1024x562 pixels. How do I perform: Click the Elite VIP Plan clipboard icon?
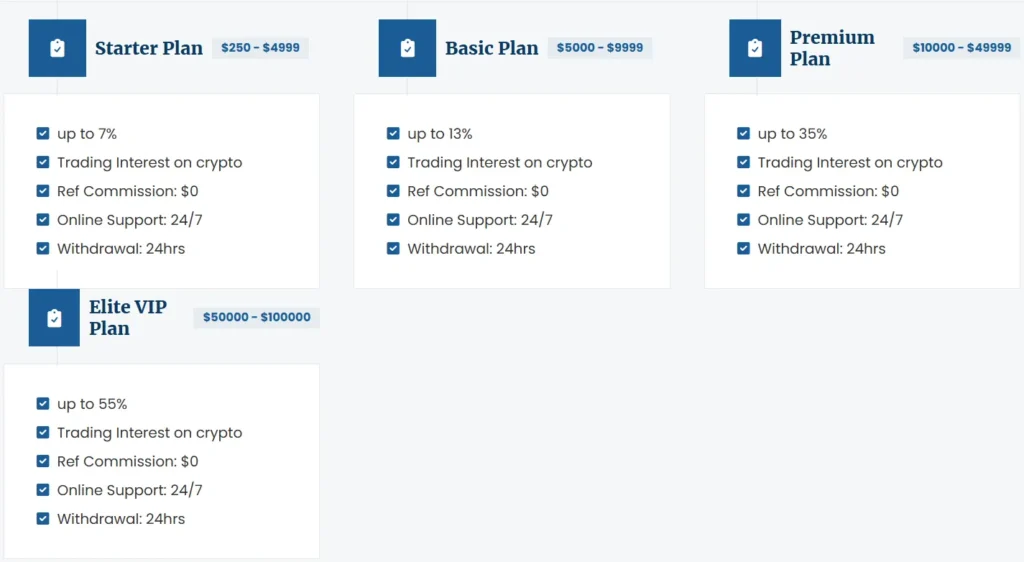coord(54,318)
